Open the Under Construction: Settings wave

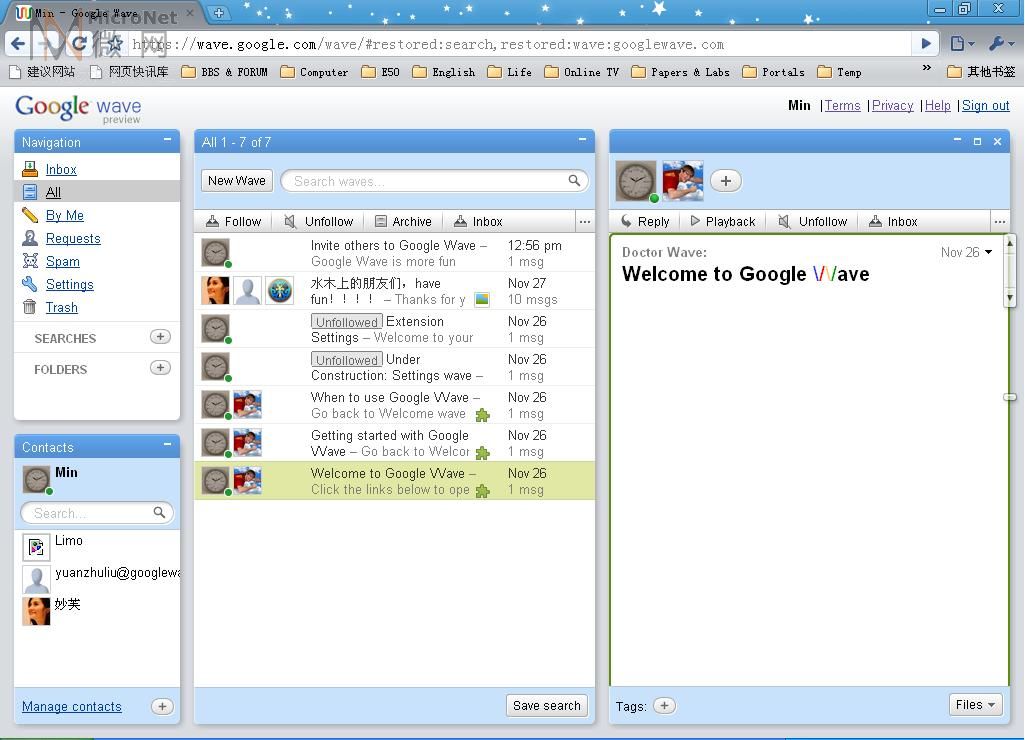coord(395,367)
